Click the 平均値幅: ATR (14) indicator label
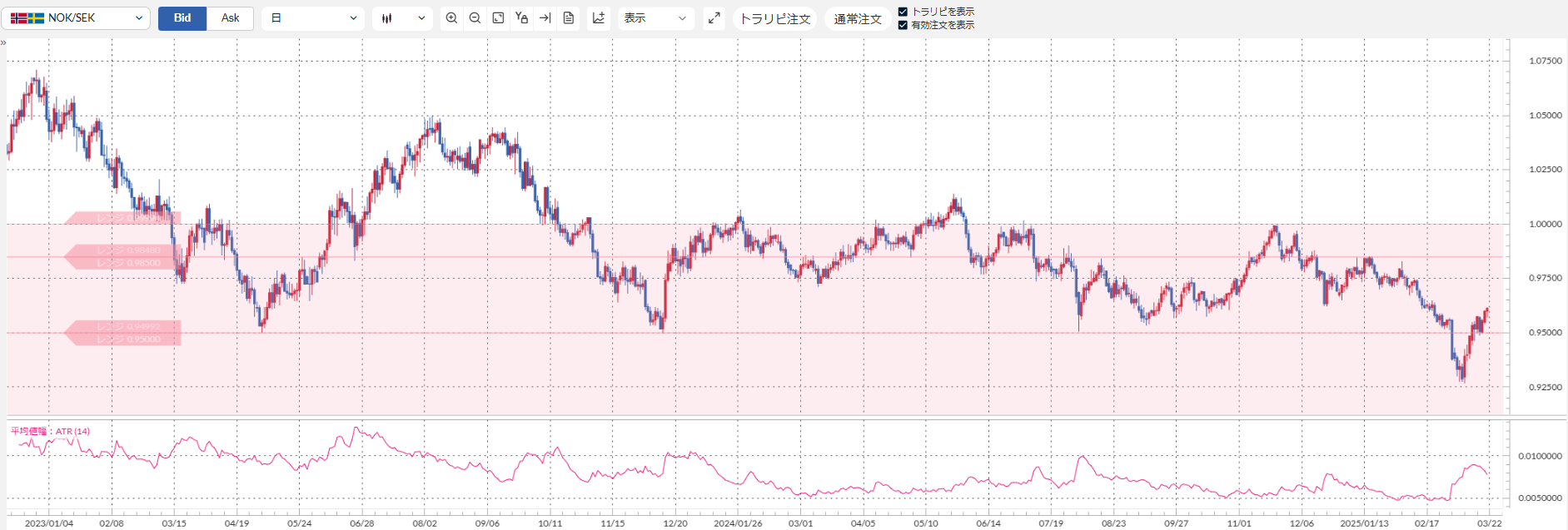1568x530 pixels. 50,431
